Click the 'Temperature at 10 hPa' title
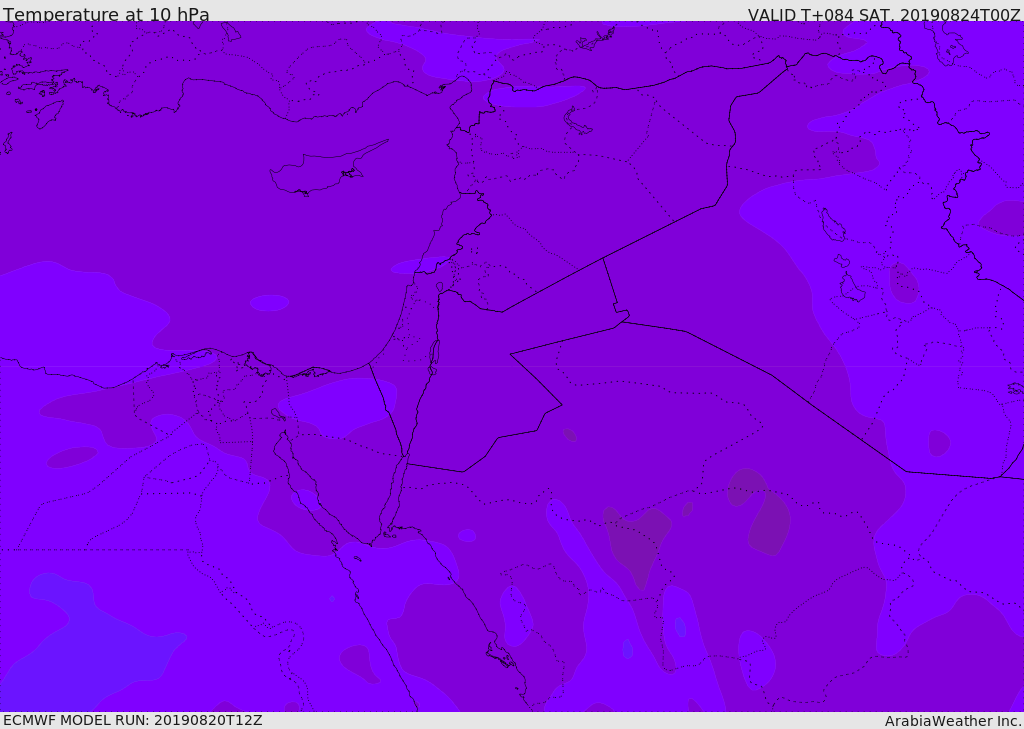The width and height of the screenshot is (1024, 729). pos(106,14)
